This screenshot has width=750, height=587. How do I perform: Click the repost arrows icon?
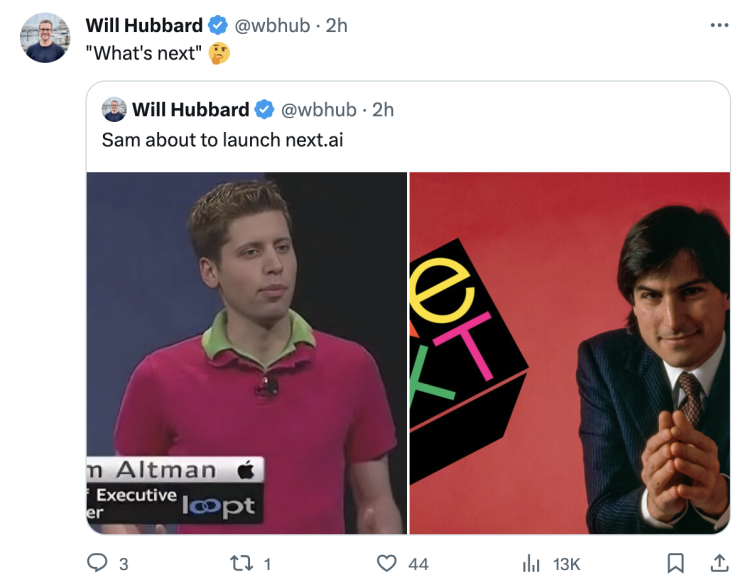click(x=246, y=564)
